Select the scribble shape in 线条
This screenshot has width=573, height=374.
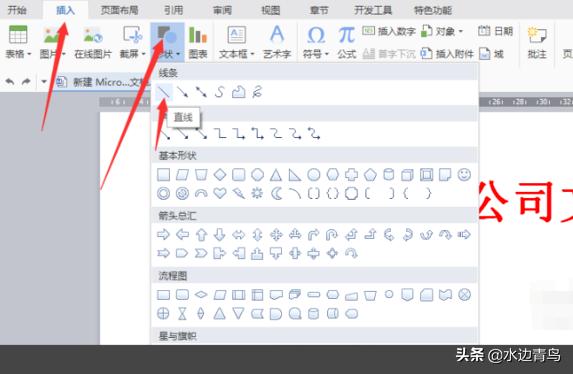pos(257,92)
